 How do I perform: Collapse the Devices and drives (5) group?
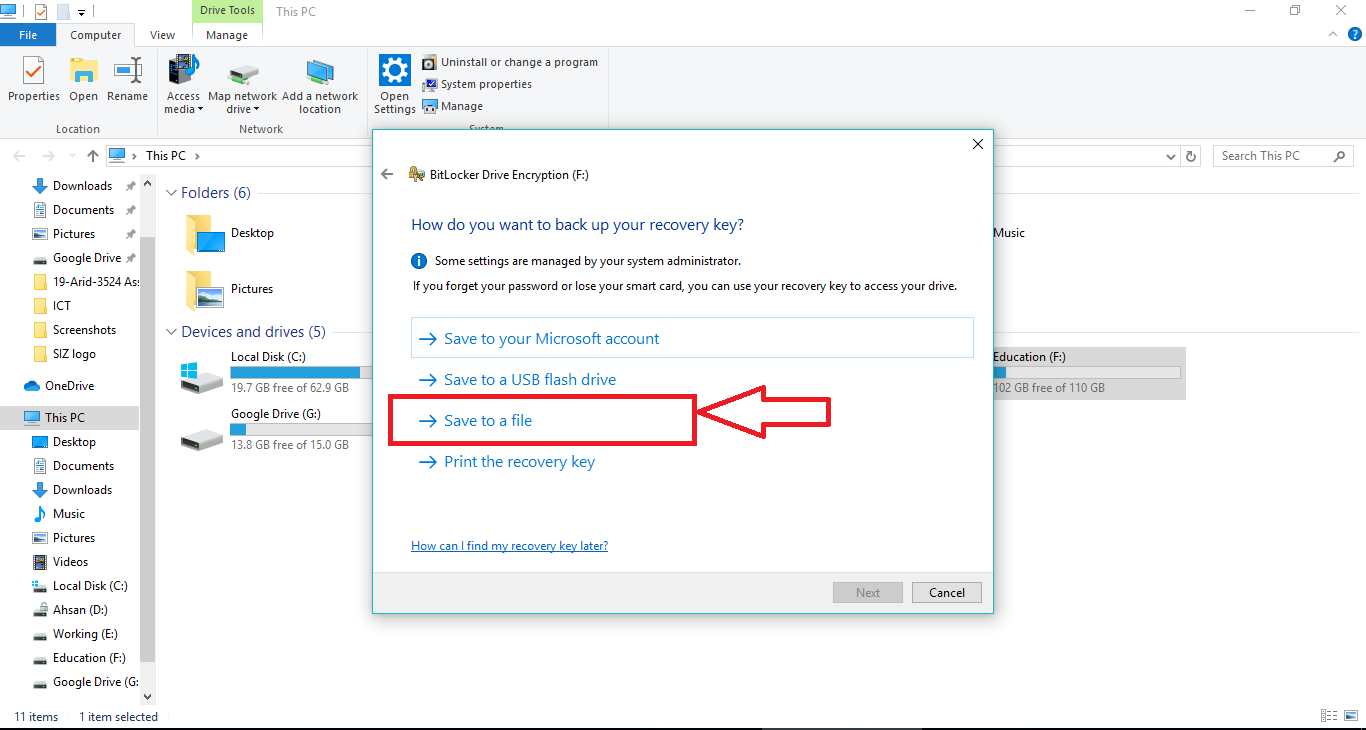pos(172,332)
